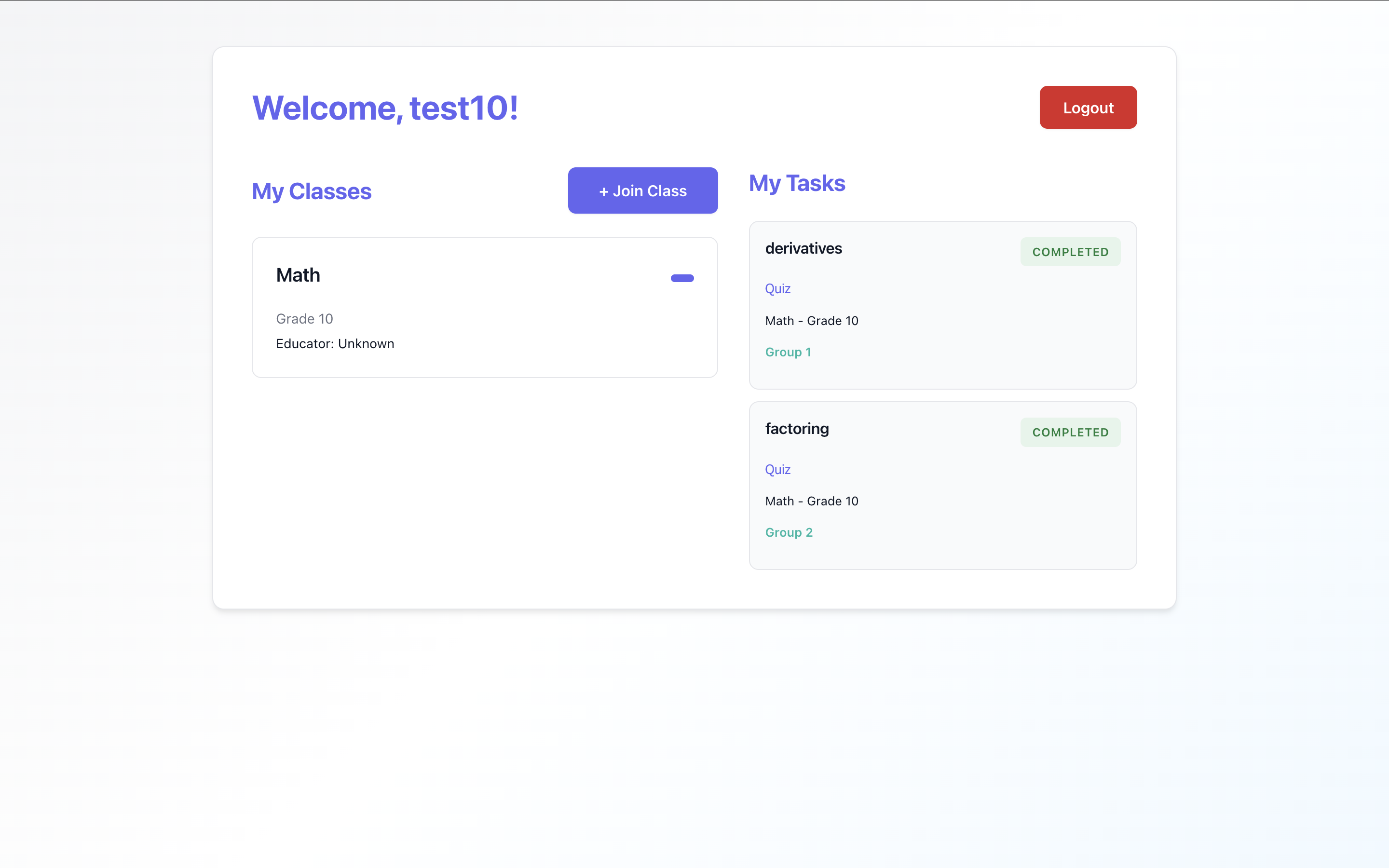Screen dimensions: 1389x868
Task: Click the Quiz label under derivatives
Action: (777, 289)
